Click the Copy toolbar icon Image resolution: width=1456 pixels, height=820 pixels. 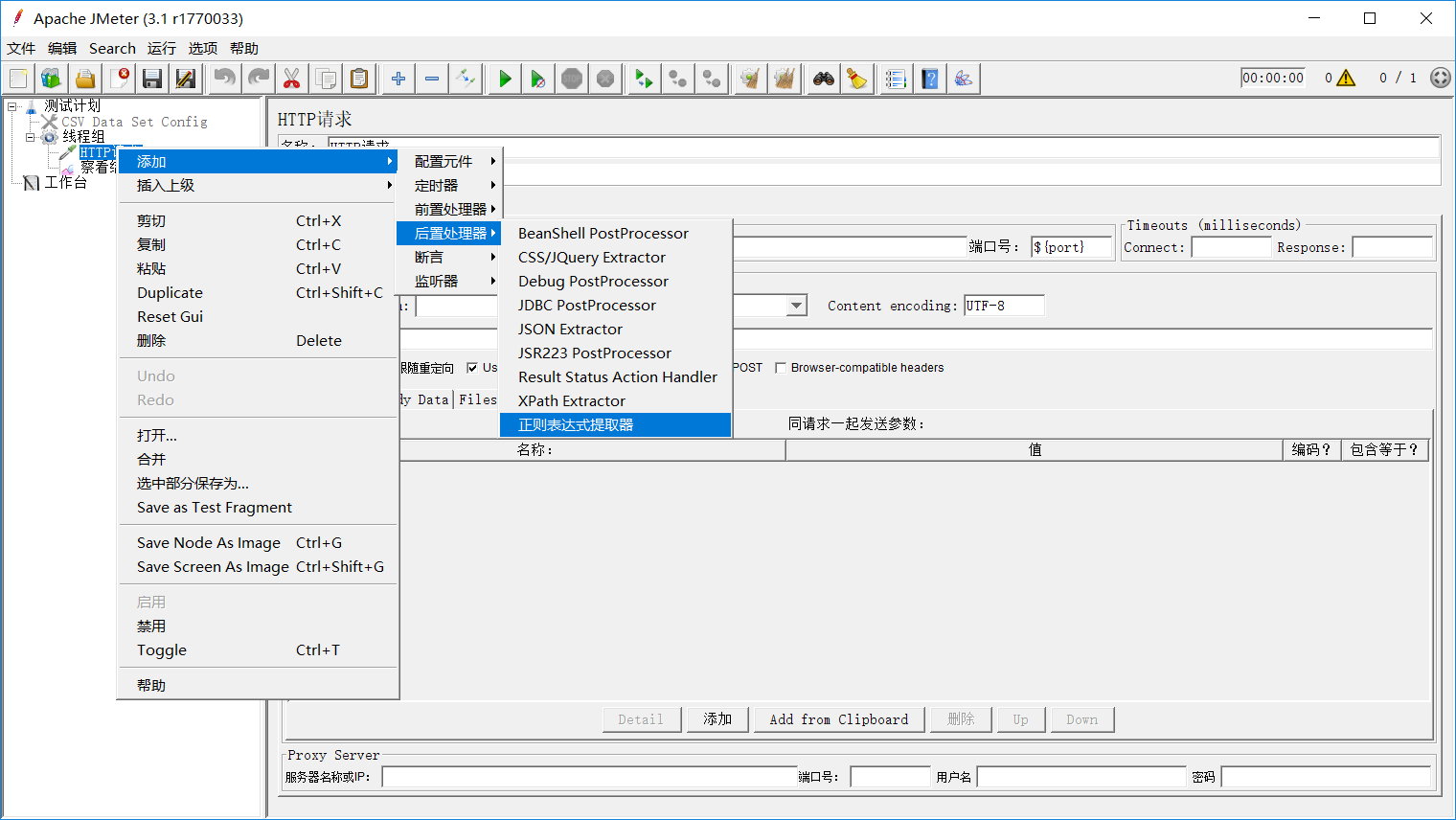(326, 79)
